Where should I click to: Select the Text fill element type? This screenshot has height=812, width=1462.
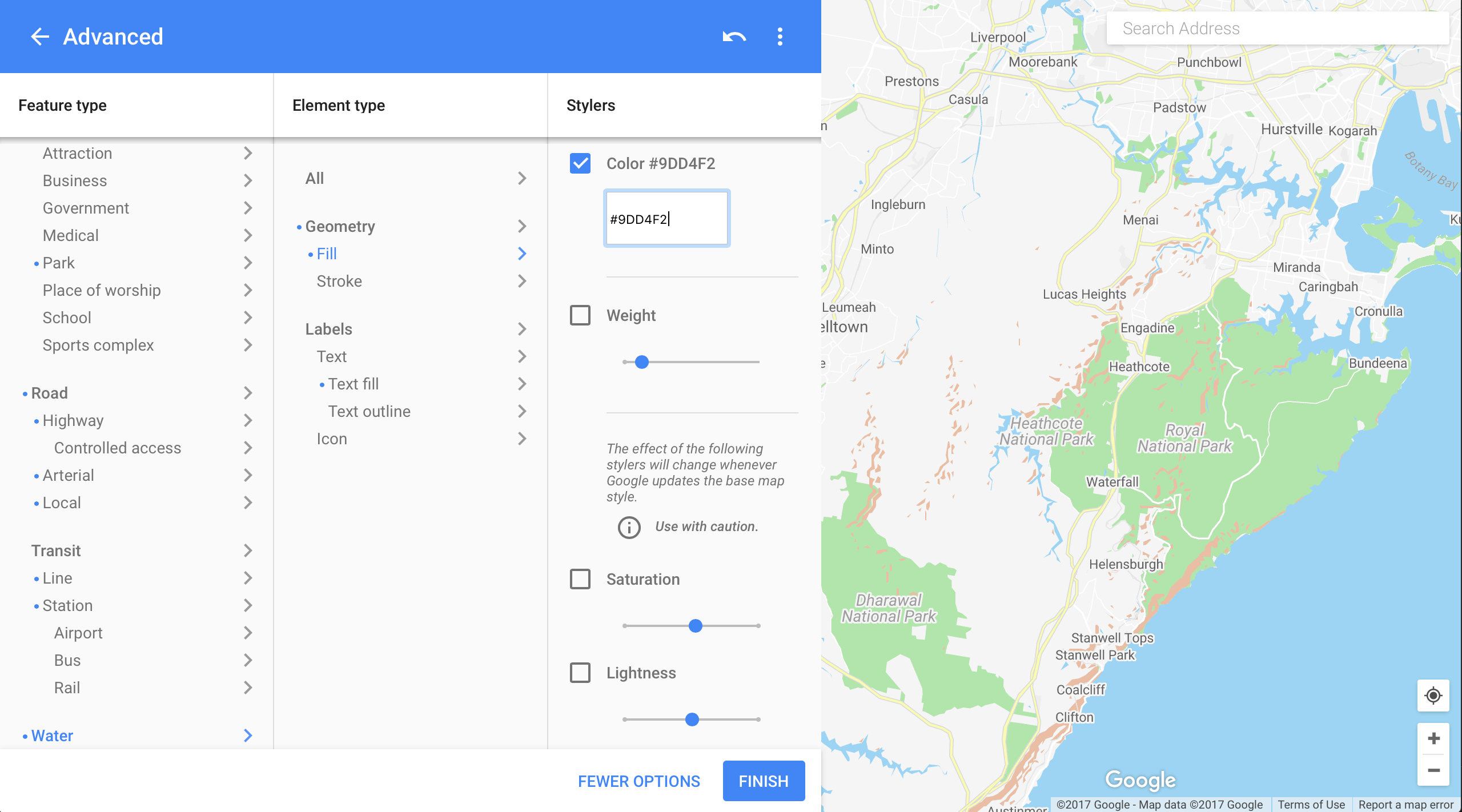[354, 384]
